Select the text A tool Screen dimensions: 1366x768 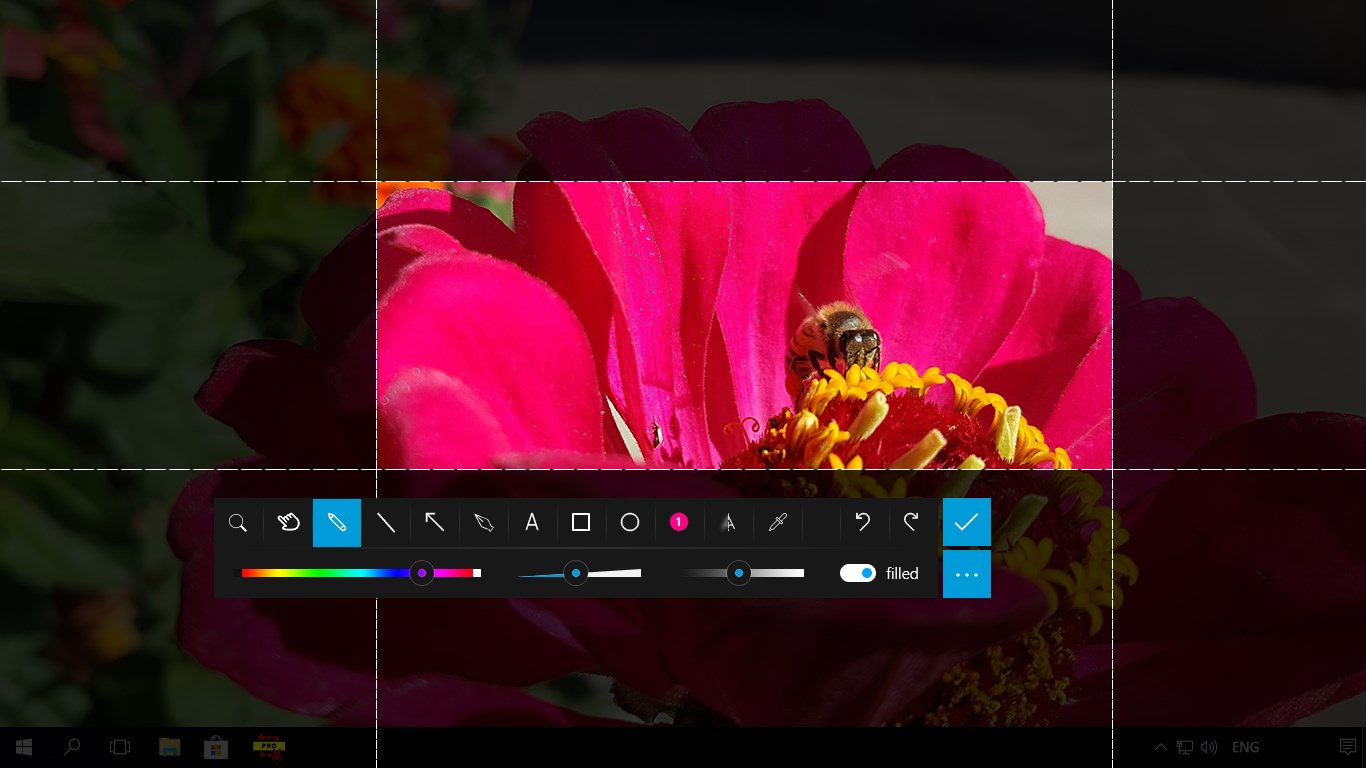532,523
